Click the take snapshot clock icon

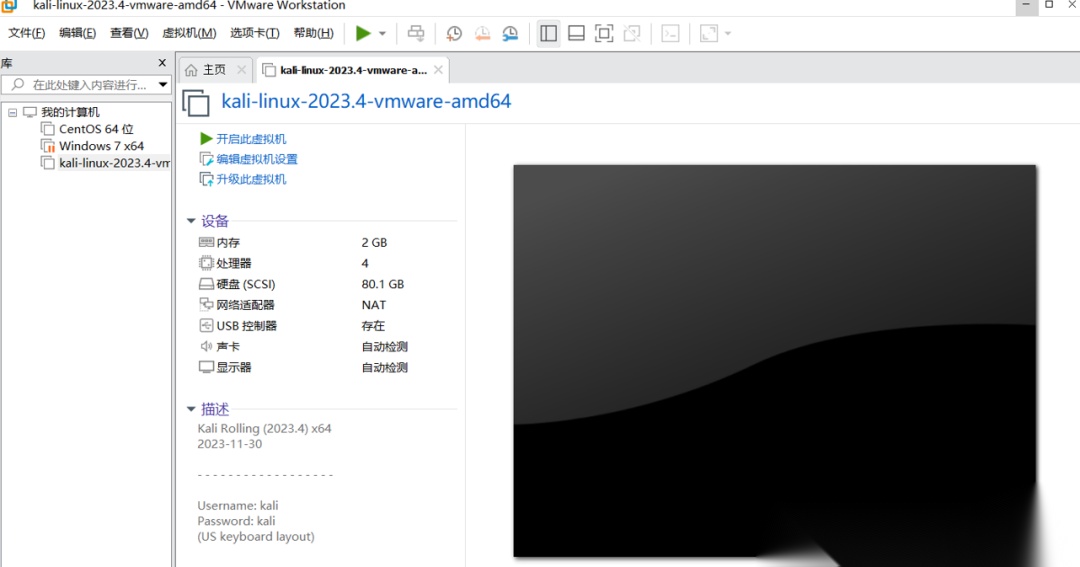454,33
